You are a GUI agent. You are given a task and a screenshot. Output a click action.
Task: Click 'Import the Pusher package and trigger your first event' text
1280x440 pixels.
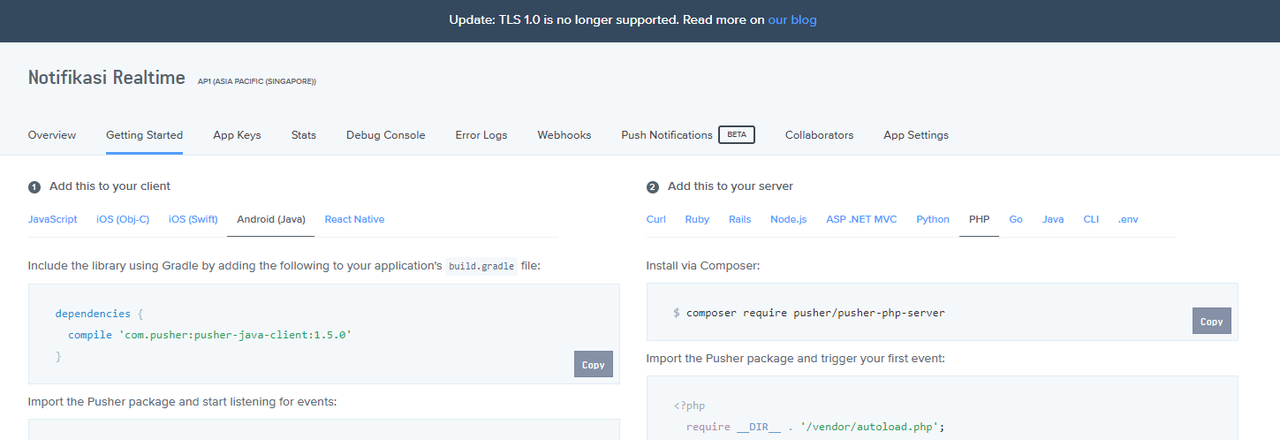[795, 358]
